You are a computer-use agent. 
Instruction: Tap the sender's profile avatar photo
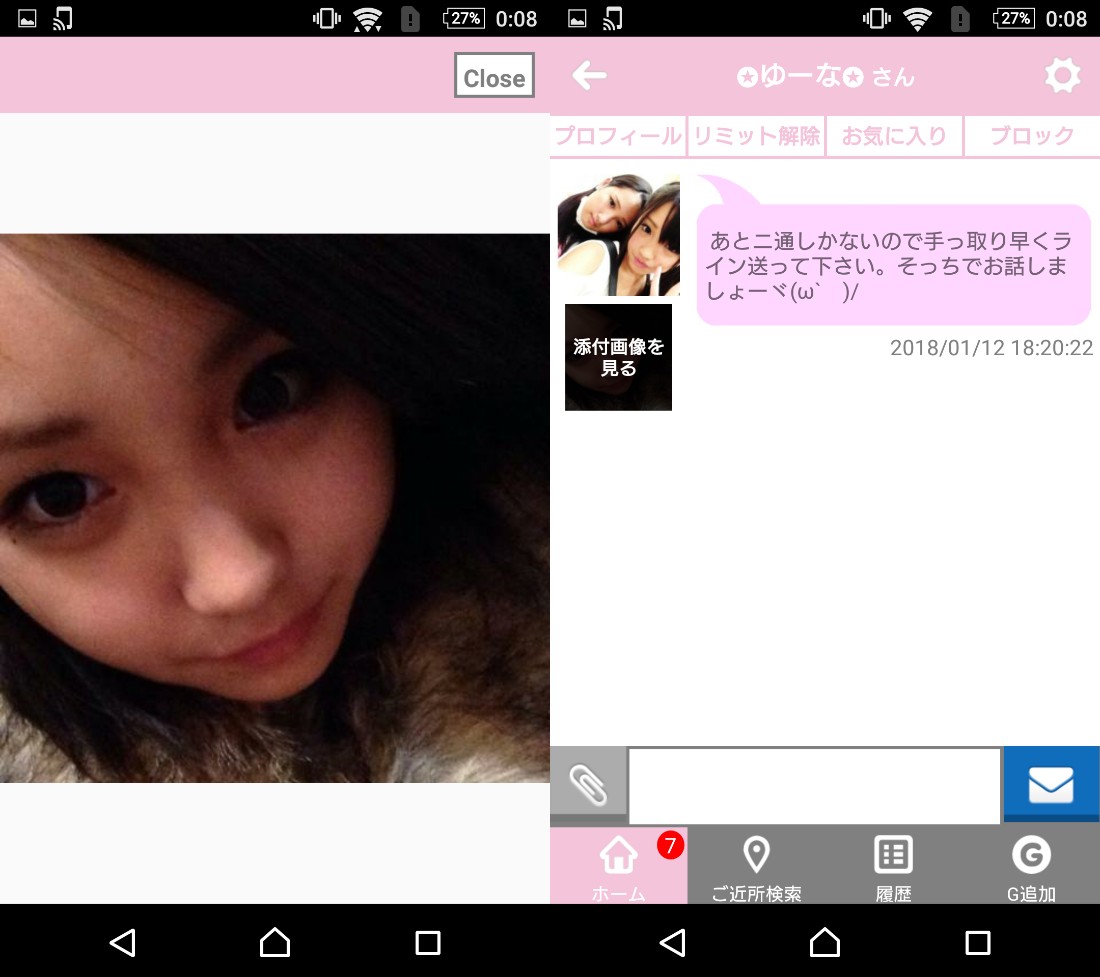point(618,235)
